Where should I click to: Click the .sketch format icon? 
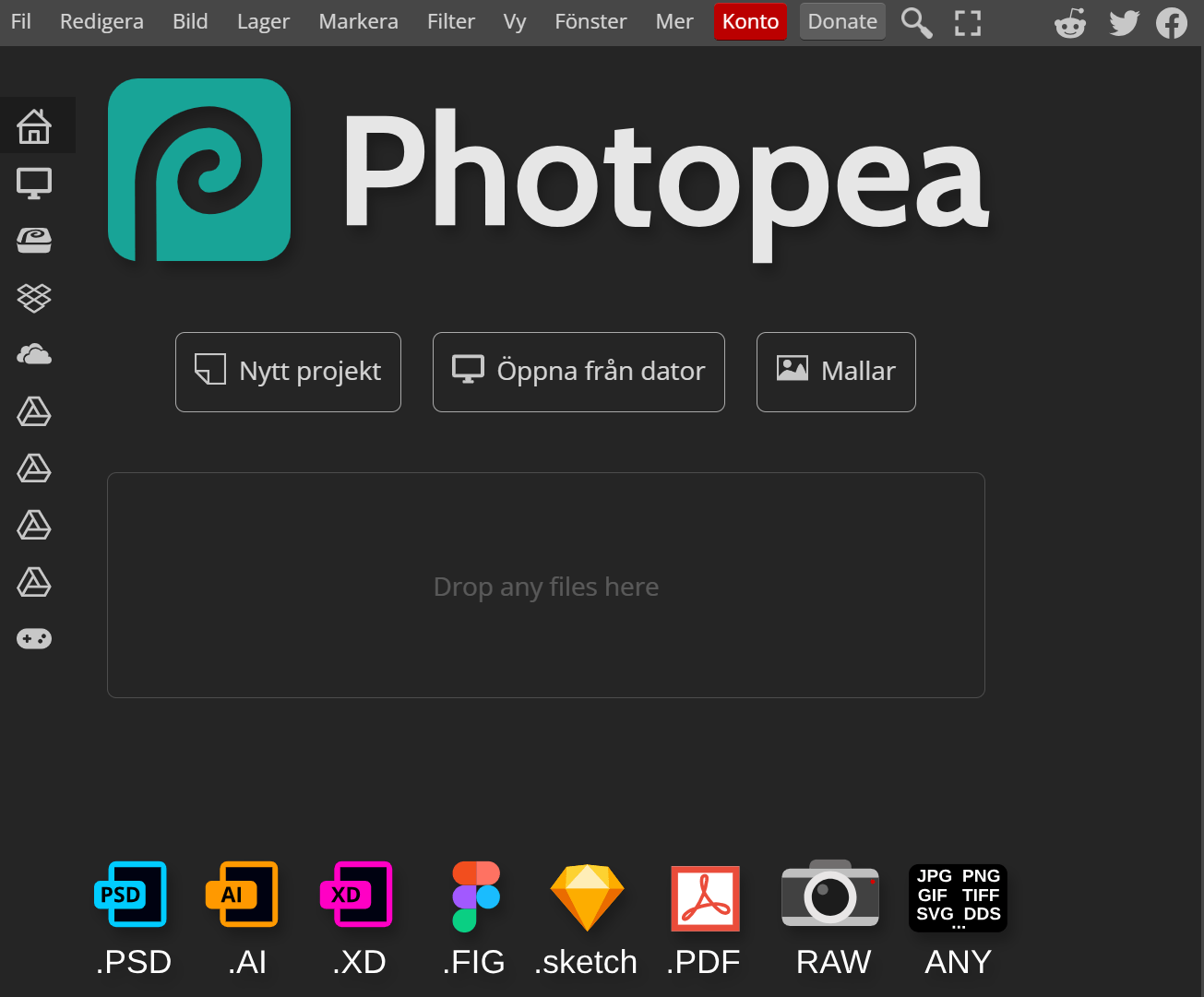587,896
